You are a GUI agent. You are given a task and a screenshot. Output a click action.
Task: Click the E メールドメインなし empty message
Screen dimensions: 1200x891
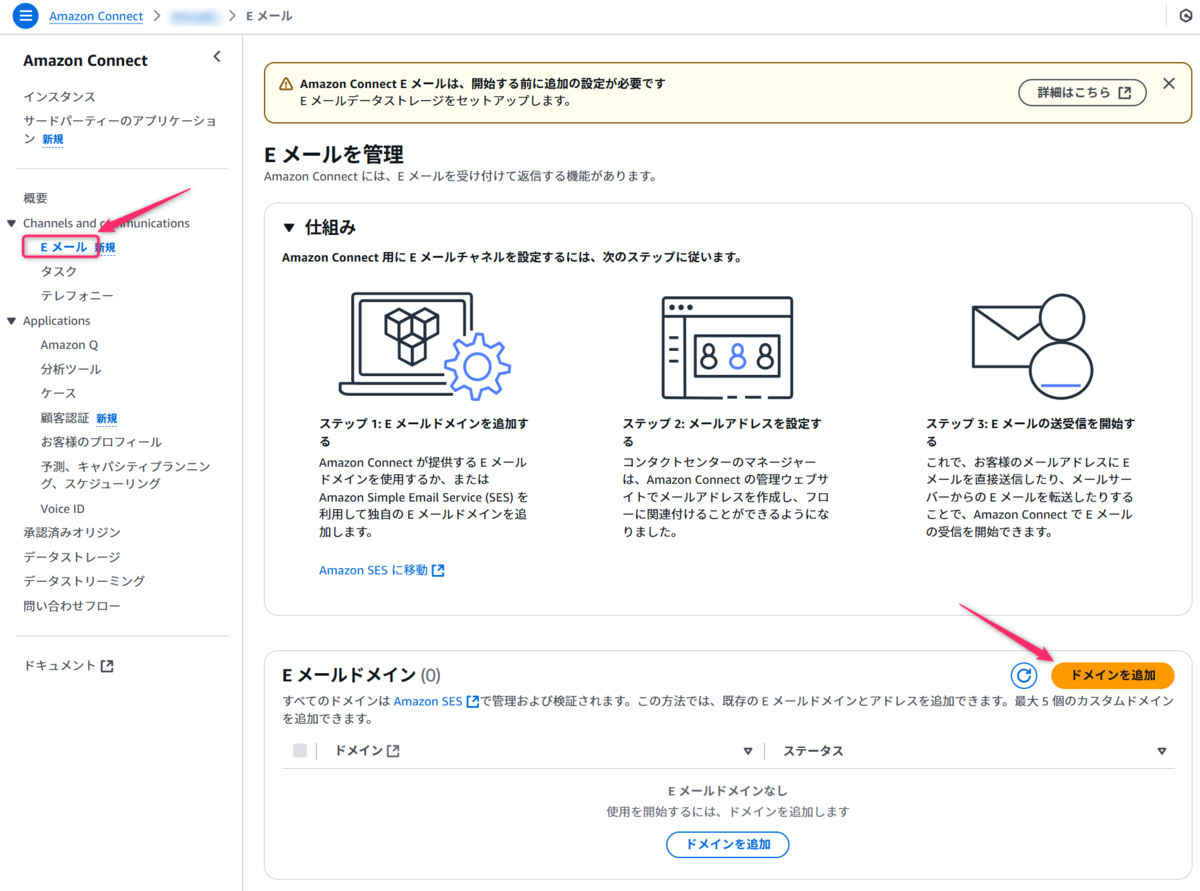tap(727, 791)
